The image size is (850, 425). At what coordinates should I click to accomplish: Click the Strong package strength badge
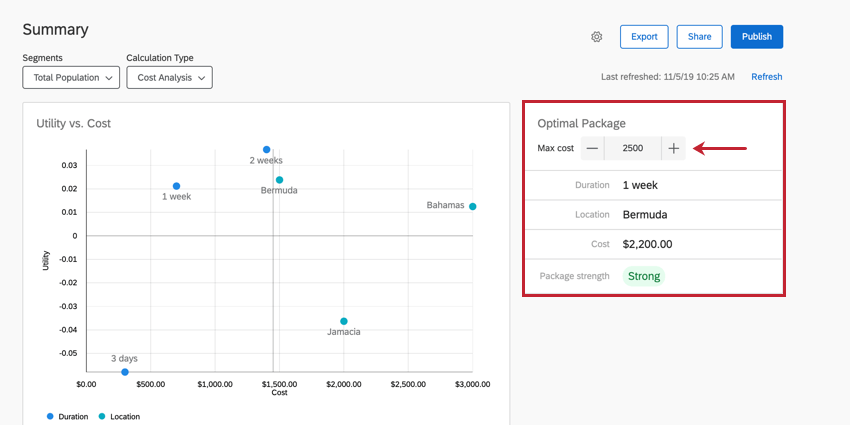[x=644, y=276]
